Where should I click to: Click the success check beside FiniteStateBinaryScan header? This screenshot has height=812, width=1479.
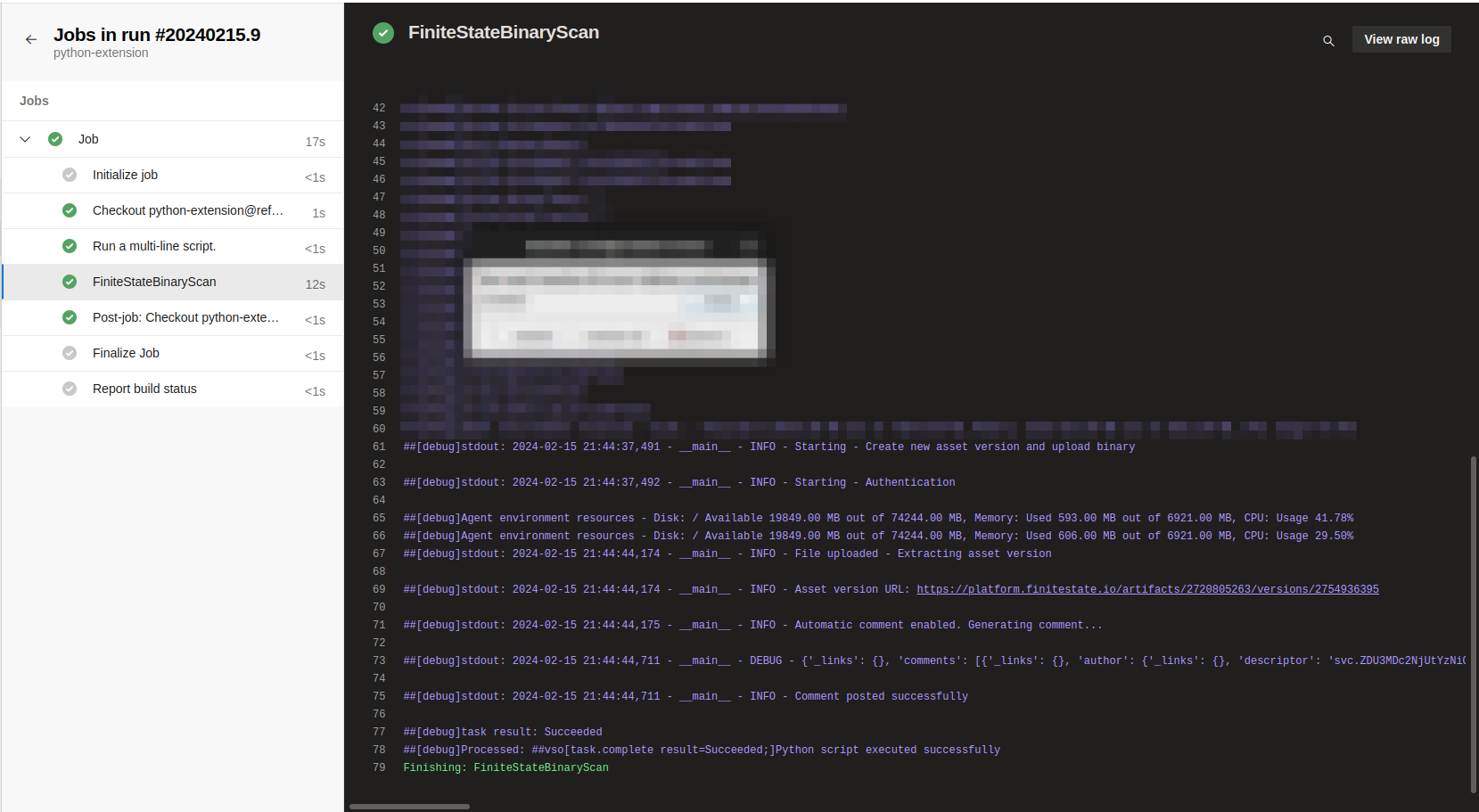click(x=383, y=33)
